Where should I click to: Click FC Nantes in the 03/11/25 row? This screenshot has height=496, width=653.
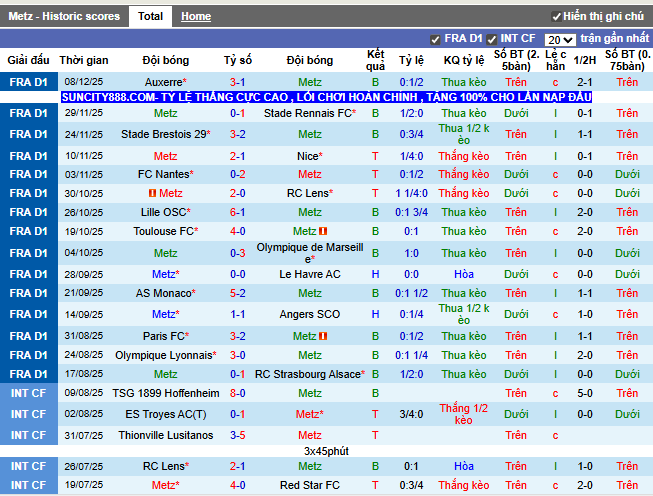(166, 174)
